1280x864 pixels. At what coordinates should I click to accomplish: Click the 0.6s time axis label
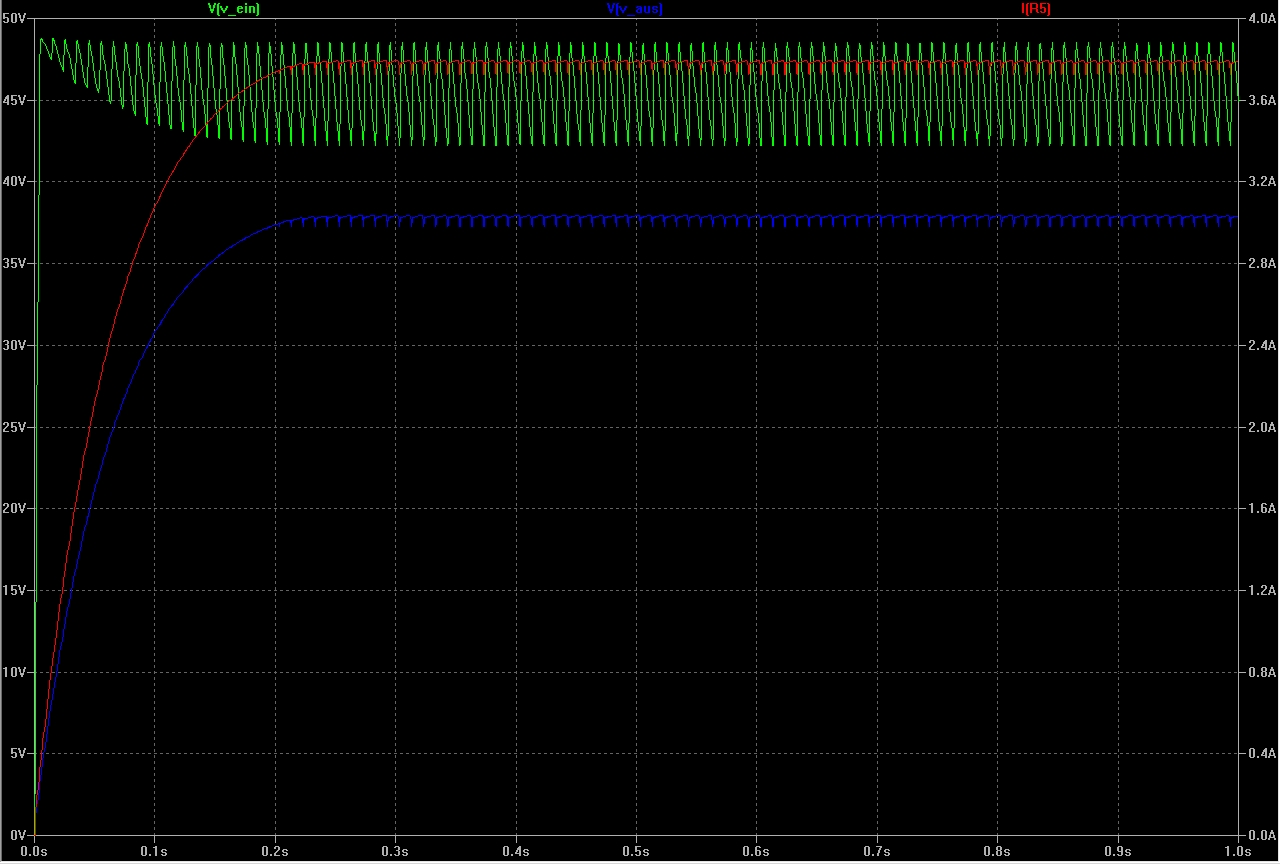click(x=756, y=852)
